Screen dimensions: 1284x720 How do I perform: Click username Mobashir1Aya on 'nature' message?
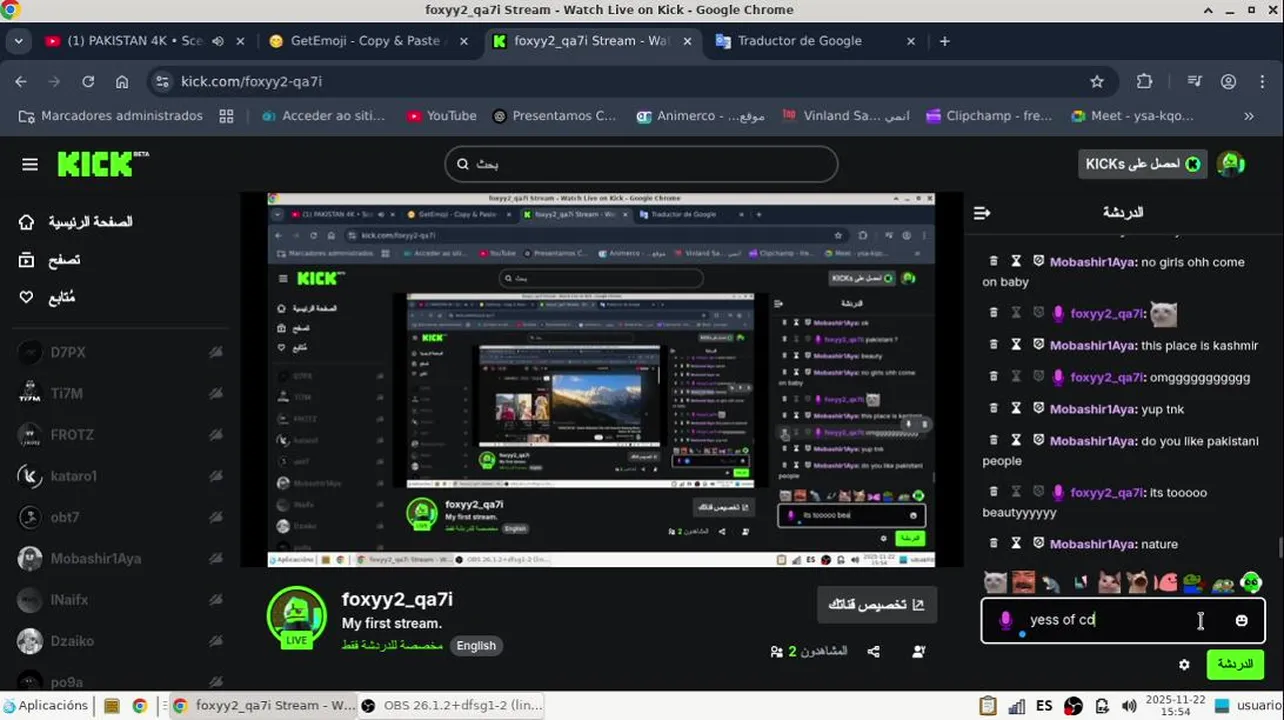coord(1093,544)
